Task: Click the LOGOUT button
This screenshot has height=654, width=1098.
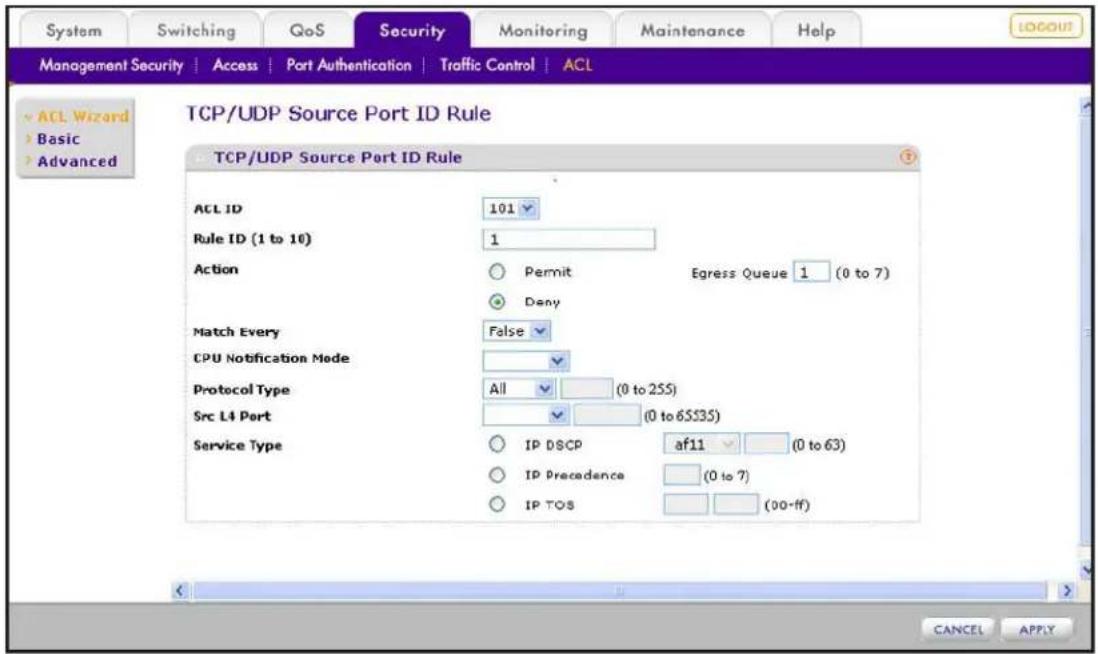Action: [1045, 27]
